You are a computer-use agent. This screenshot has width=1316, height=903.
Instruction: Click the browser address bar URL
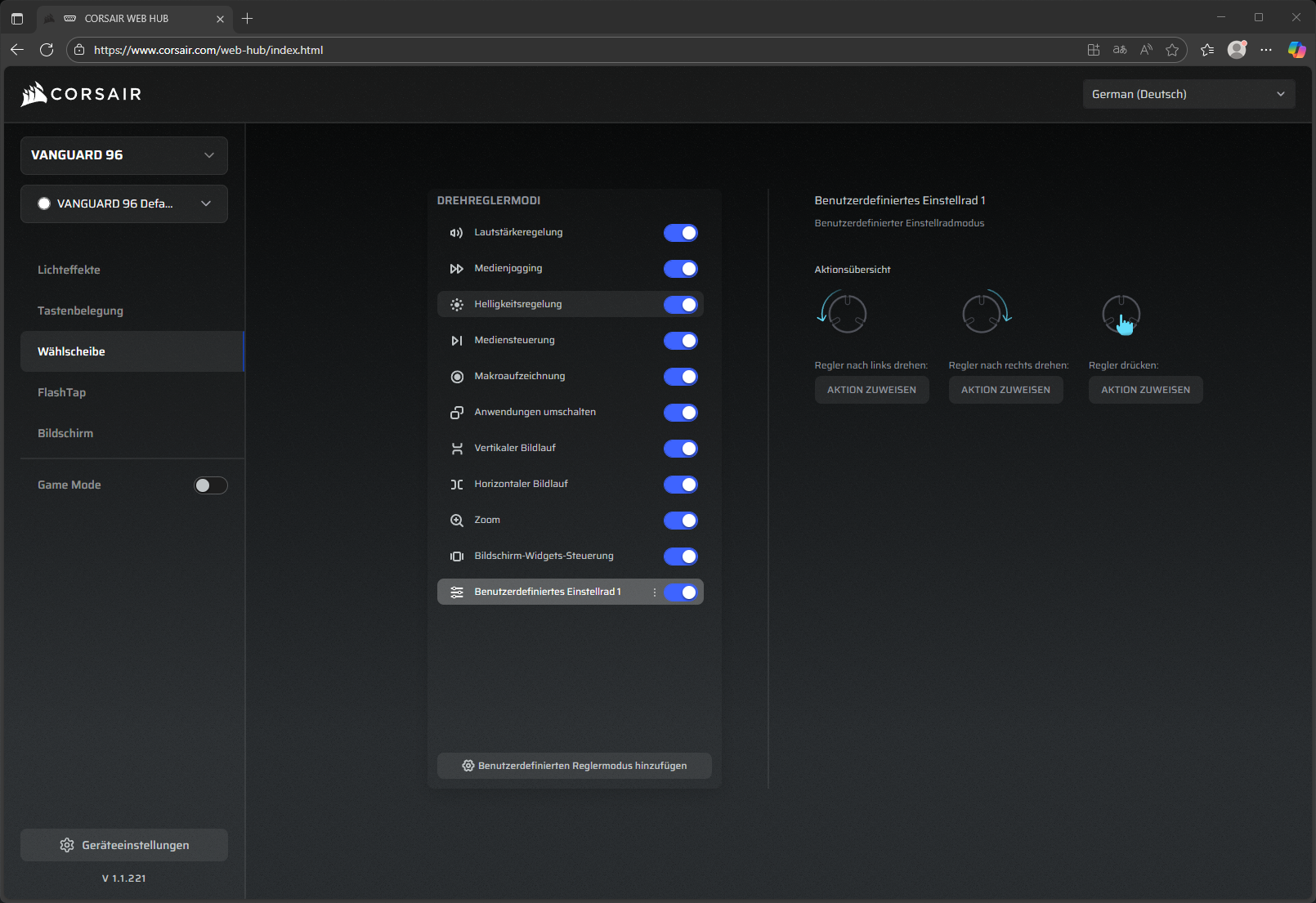(208, 50)
